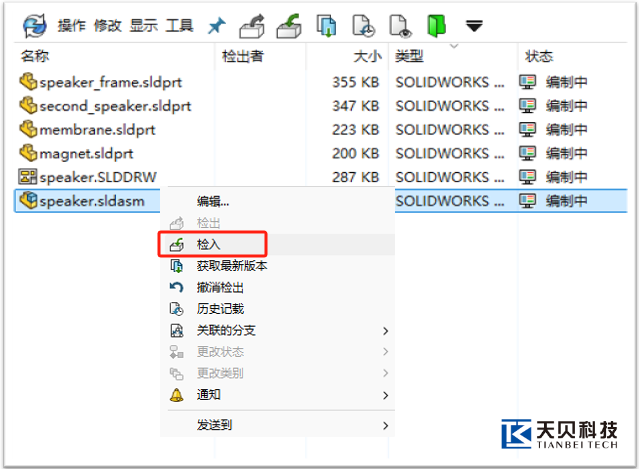Click 编制中 status of speaker_frame.sldprt
Screen dimensions: 639x469
tap(566, 82)
